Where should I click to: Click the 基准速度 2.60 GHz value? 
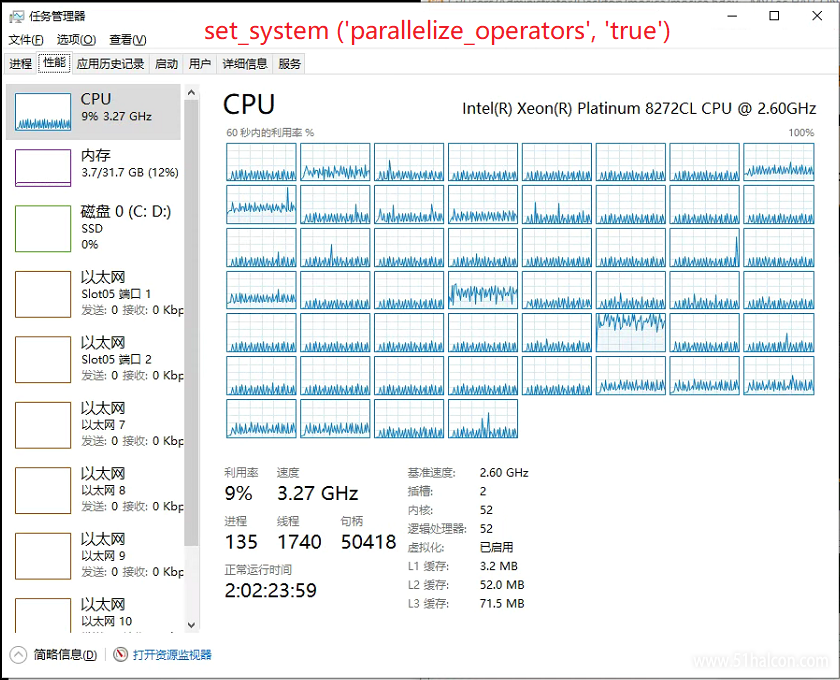tap(504, 473)
